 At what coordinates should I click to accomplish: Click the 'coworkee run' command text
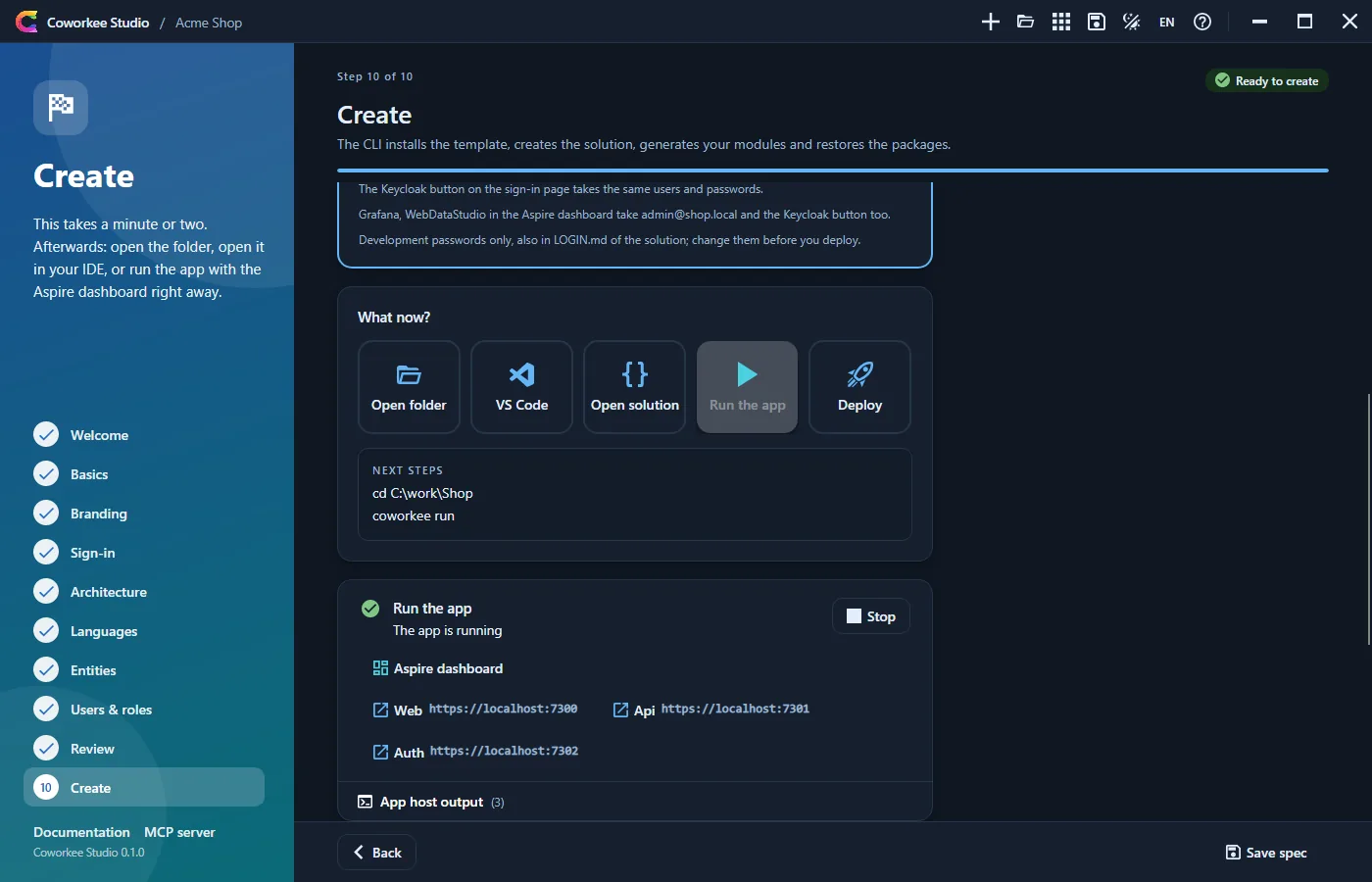click(414, 515)
